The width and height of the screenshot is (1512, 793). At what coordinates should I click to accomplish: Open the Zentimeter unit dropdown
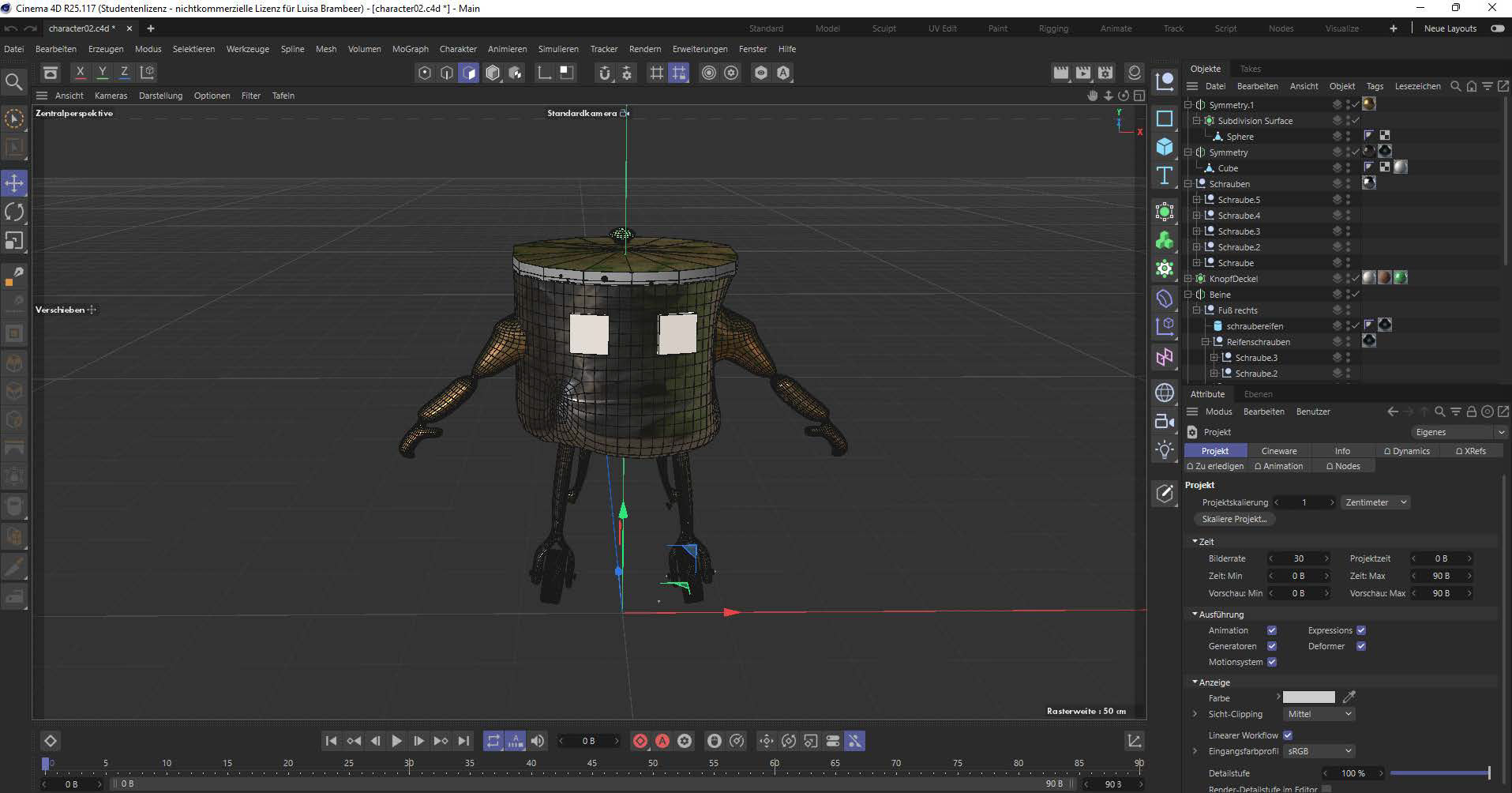1376,502
